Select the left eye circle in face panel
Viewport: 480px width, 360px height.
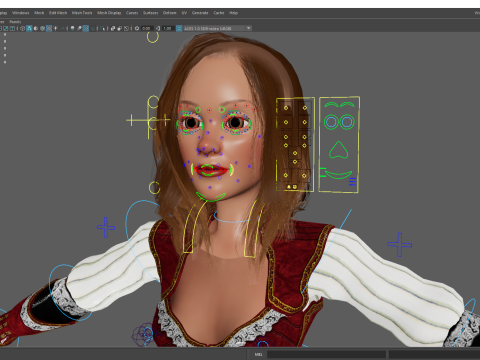[x=331, y=122]
